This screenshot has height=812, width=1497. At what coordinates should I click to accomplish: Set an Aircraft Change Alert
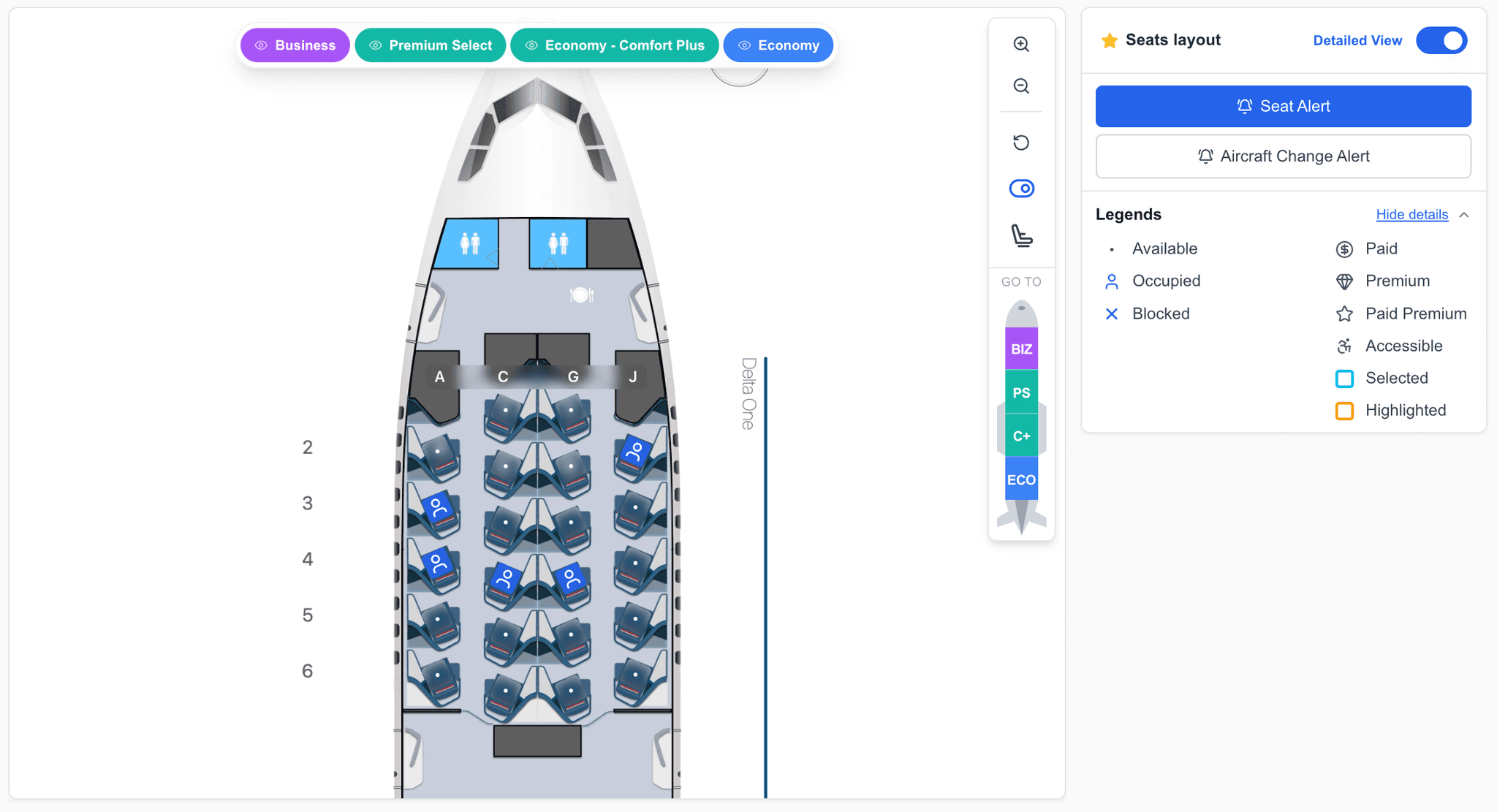1283,156
